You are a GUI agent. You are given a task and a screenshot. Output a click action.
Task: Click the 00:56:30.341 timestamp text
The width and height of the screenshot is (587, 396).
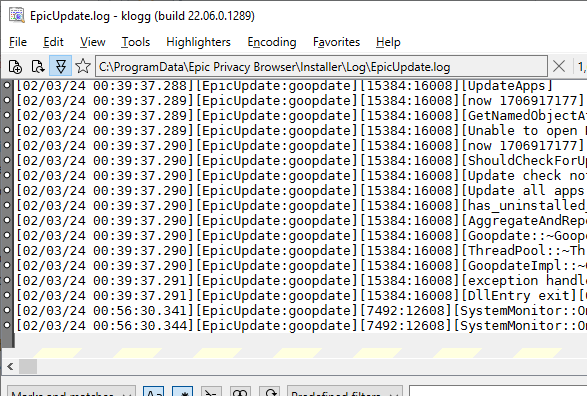[140, 310]
